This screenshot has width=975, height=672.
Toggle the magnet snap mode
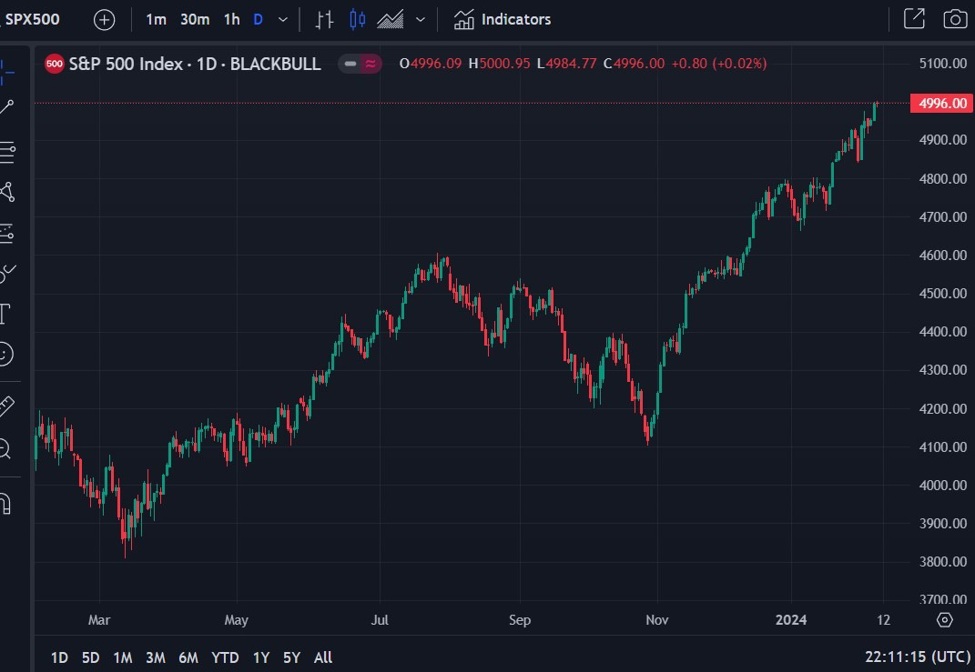pyautogui.click(x=5, y=502)
